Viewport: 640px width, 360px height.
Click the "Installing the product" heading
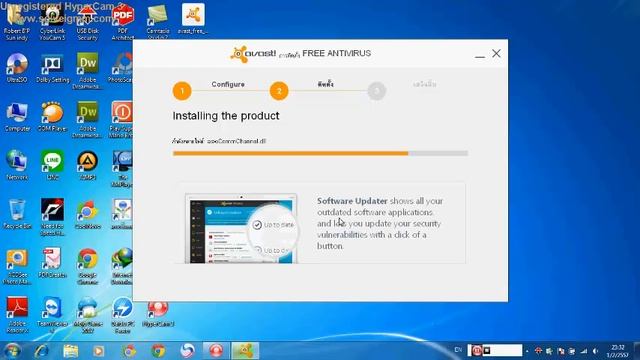(226, 116)
